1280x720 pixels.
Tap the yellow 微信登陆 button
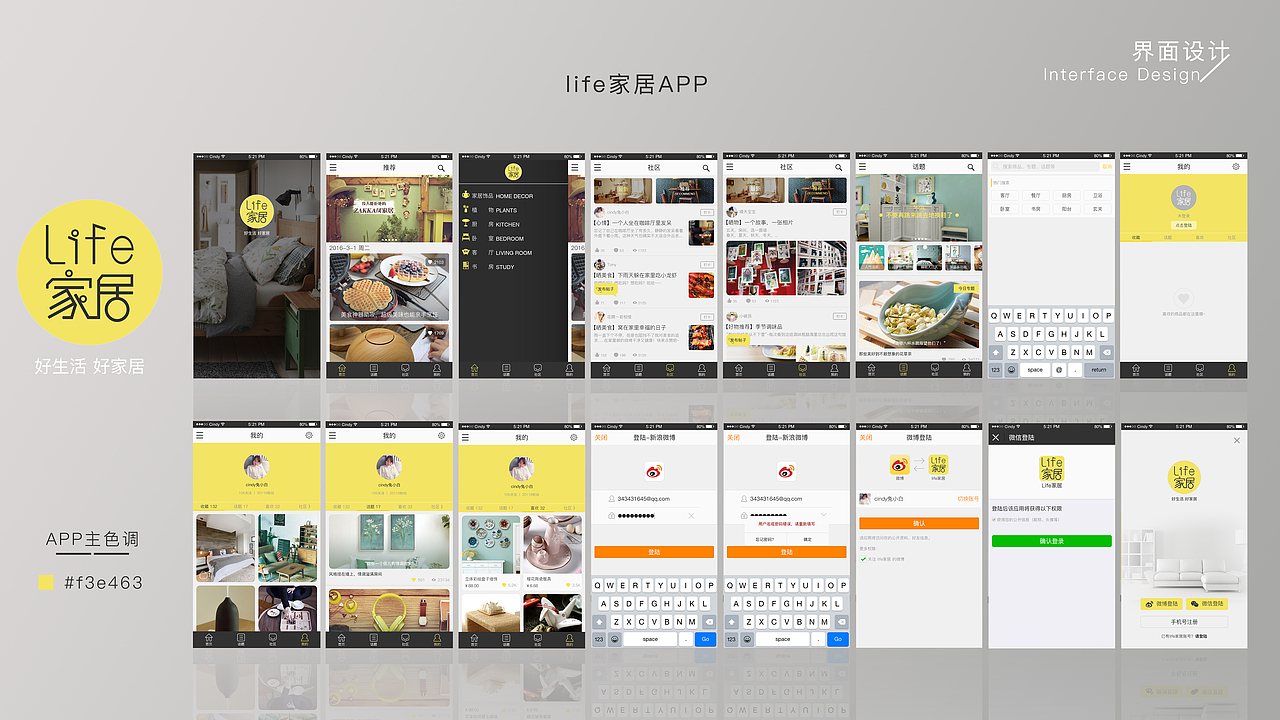pyautogui.click(x=1206, y=604)
